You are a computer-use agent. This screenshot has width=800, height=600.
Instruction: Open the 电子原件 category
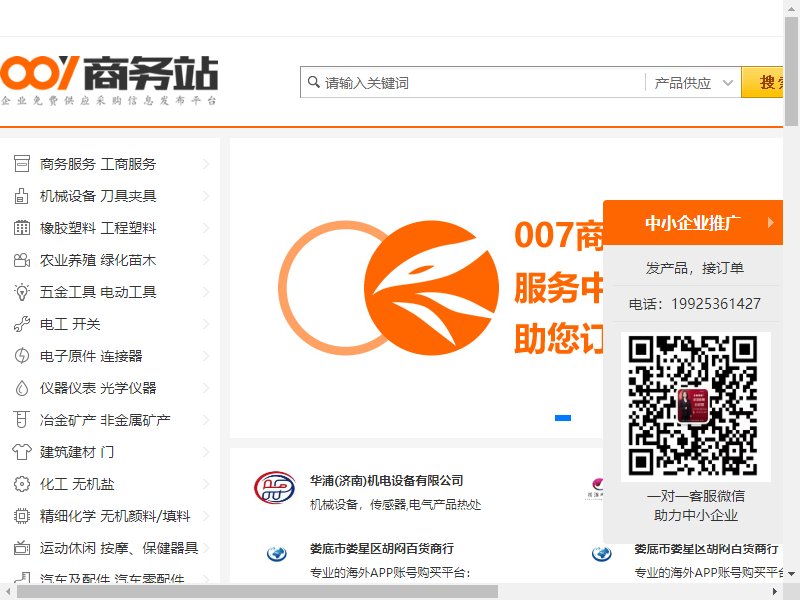click(68, 356)
